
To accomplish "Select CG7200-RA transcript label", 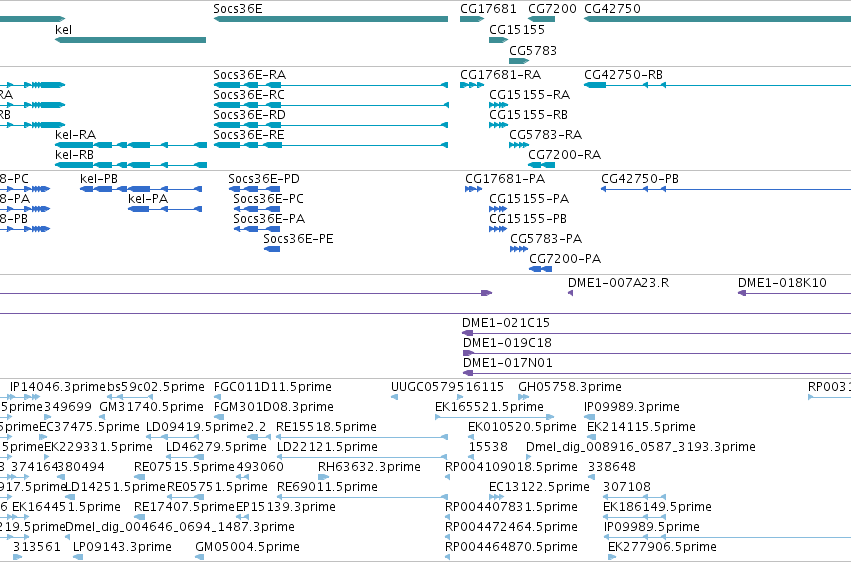I will (564, 155).
